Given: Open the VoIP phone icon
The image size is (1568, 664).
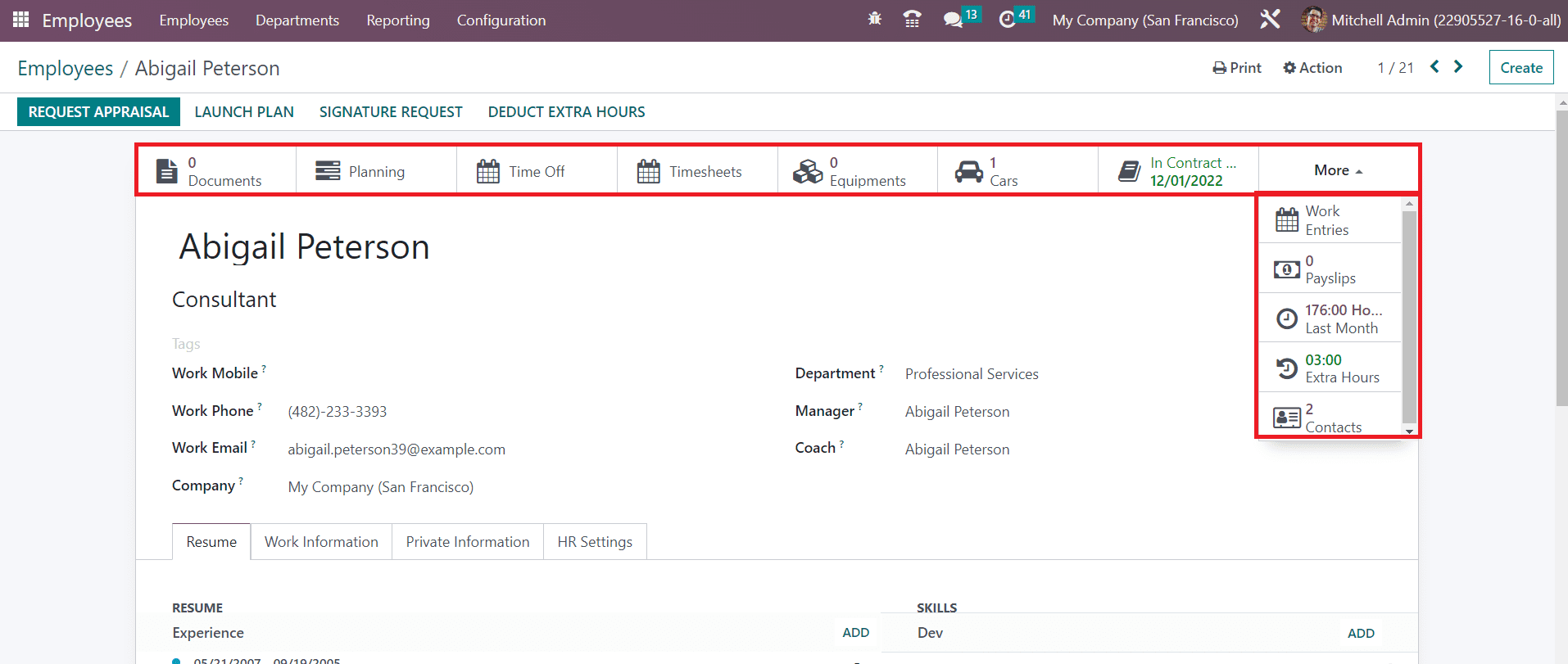Looking at the screenshot, I should [x=912, y=19].
